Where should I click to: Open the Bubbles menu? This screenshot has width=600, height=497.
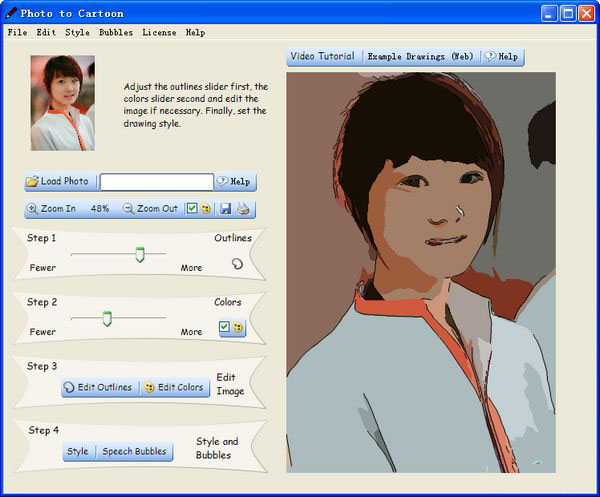(116, 33)
